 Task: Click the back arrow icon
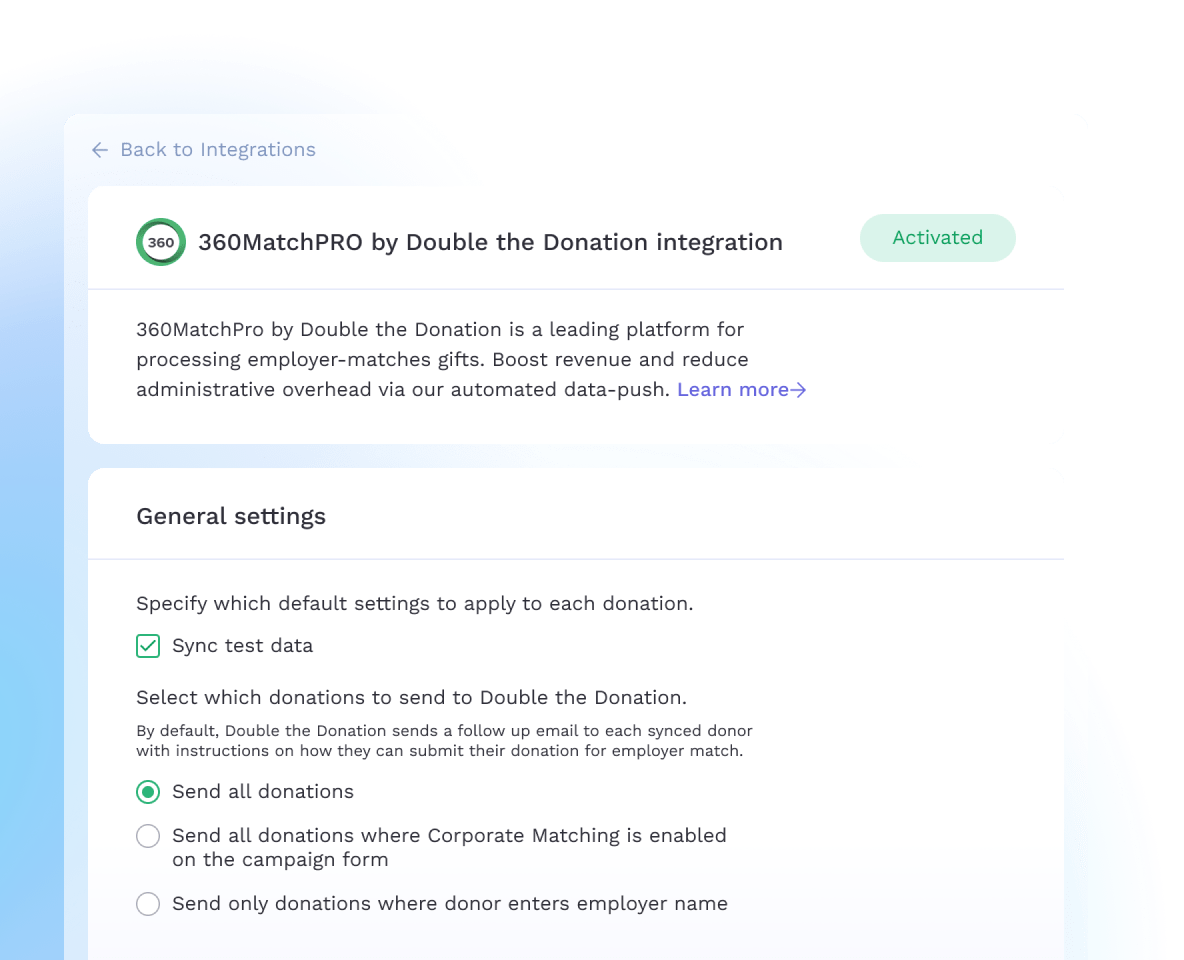coord(100,150)
